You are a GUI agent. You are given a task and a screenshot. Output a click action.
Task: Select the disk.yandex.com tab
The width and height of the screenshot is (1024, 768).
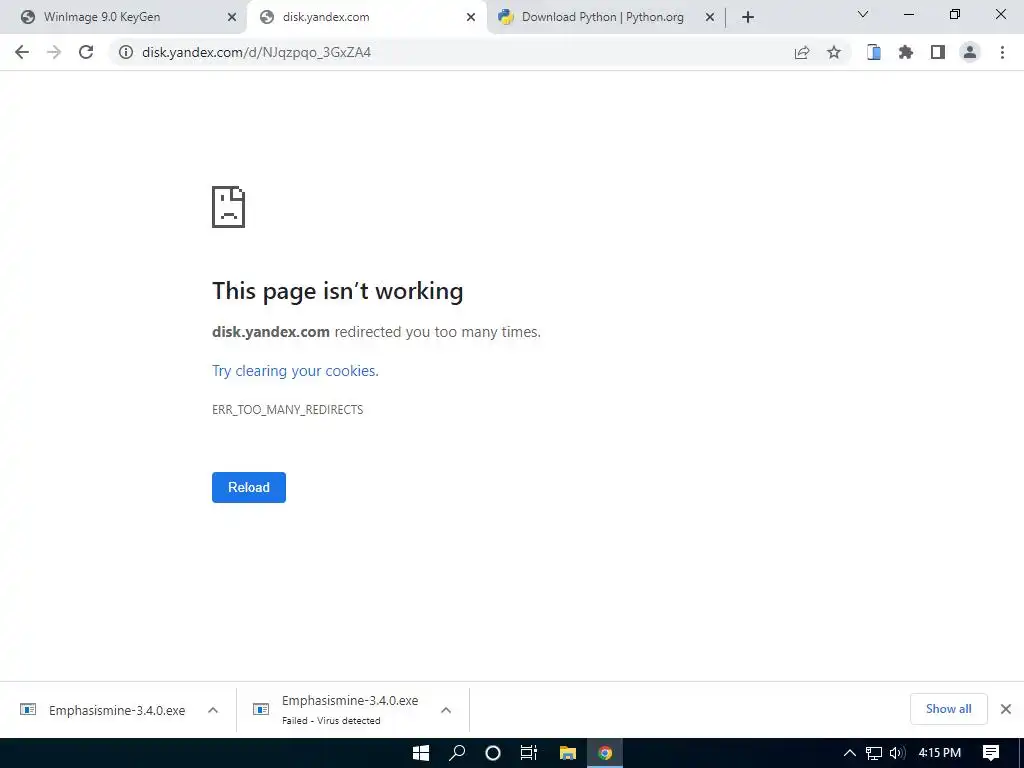(366, 17)
